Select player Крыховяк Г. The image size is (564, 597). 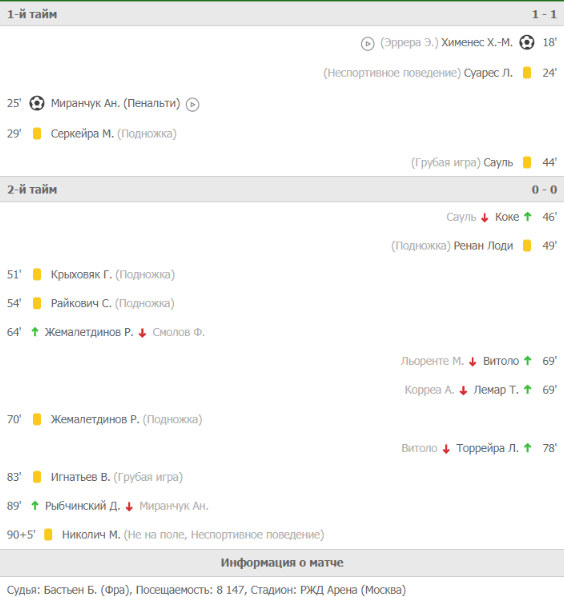[x=81, y=275]
